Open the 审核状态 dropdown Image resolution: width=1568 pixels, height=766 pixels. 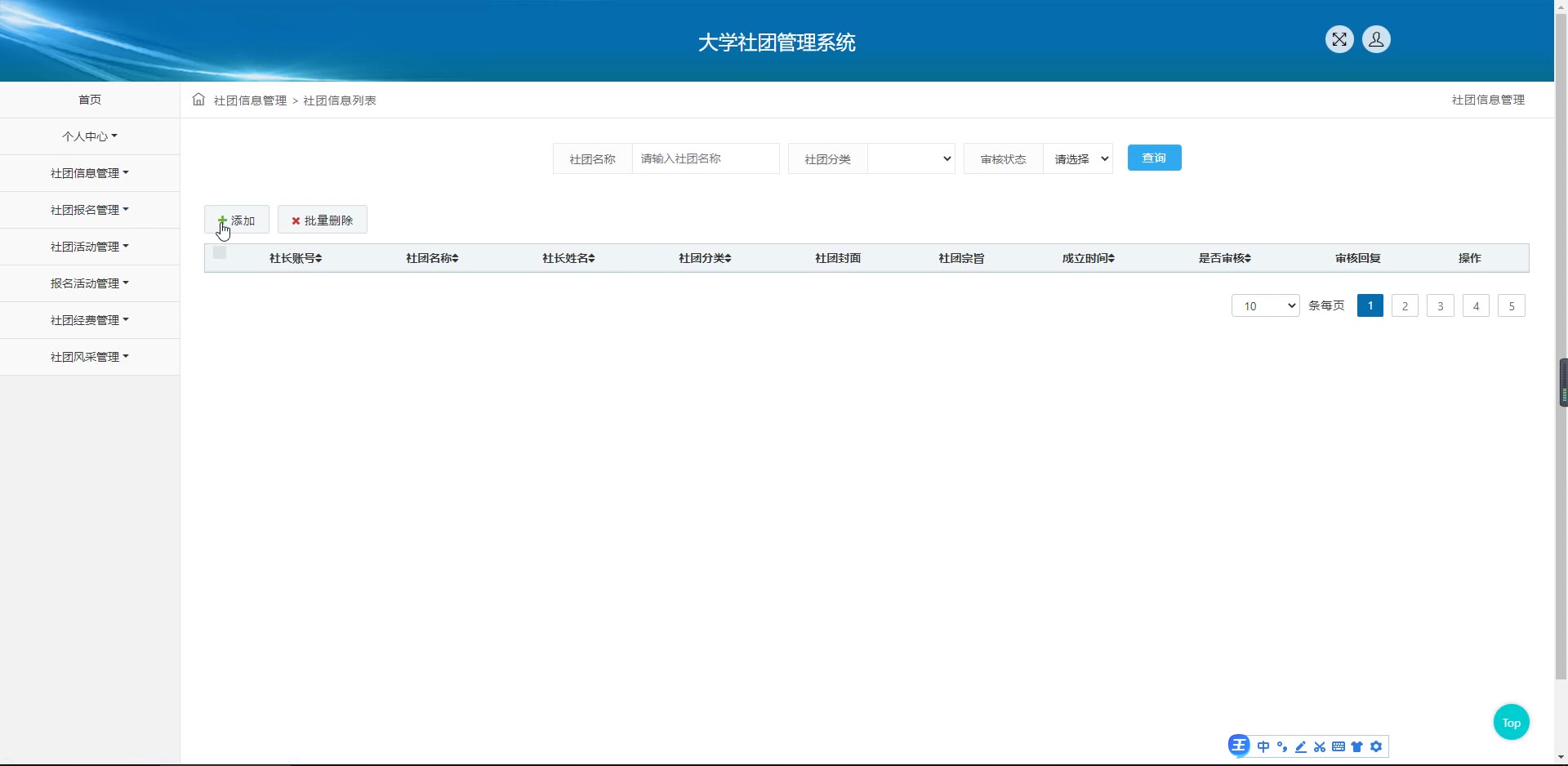pos(1078,158)
